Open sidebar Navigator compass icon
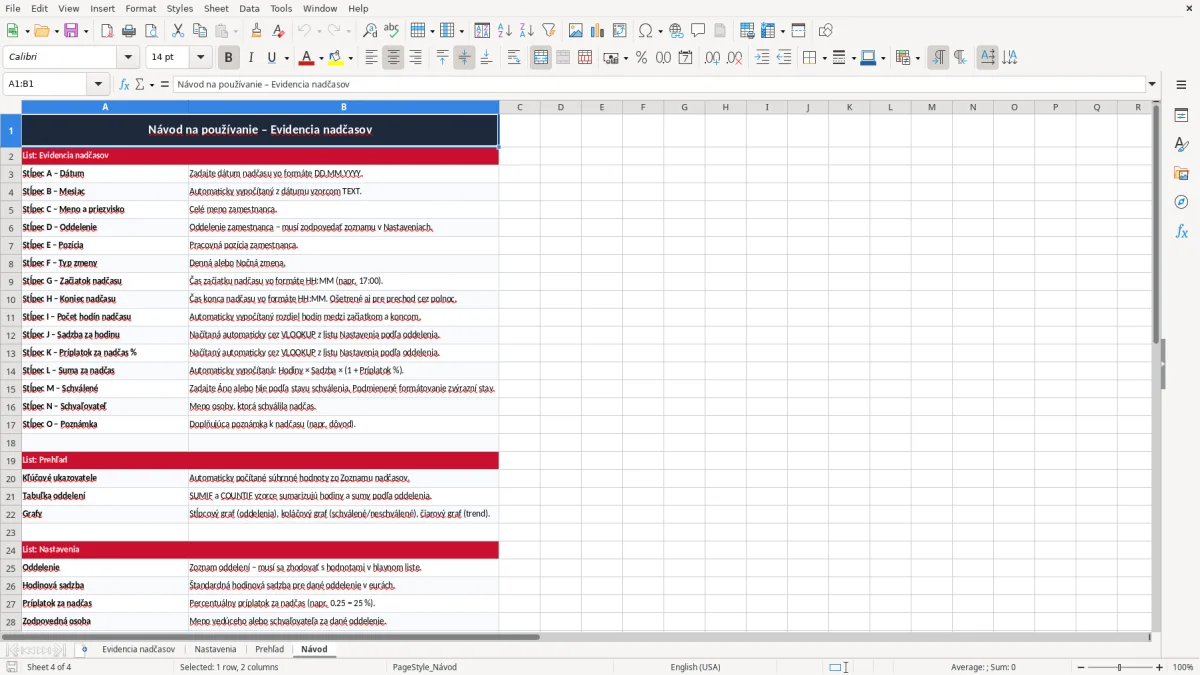Screen dimensions: 1200x675 coord(1181,202)
